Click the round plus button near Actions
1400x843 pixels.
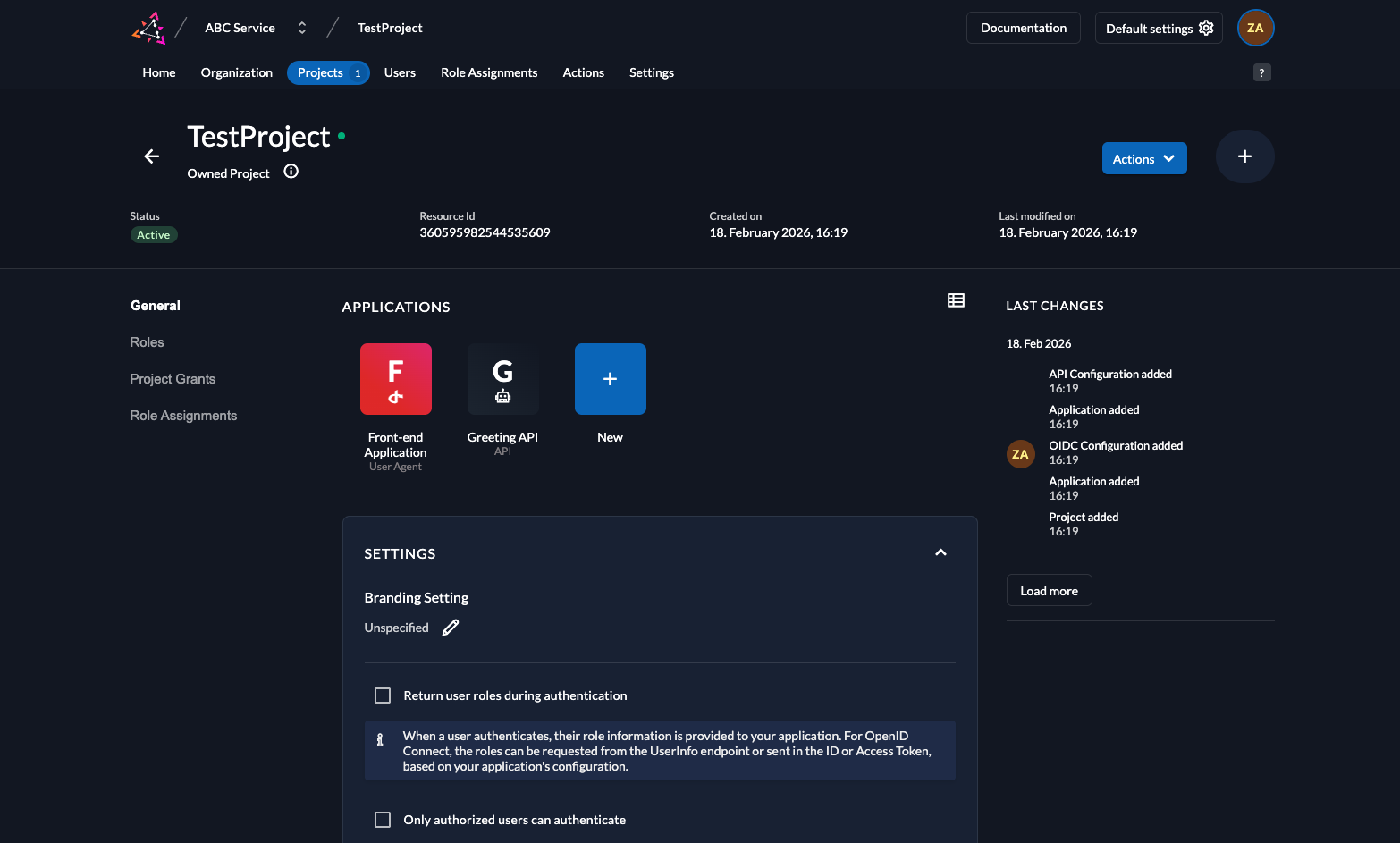click(x=1244, y=156)
